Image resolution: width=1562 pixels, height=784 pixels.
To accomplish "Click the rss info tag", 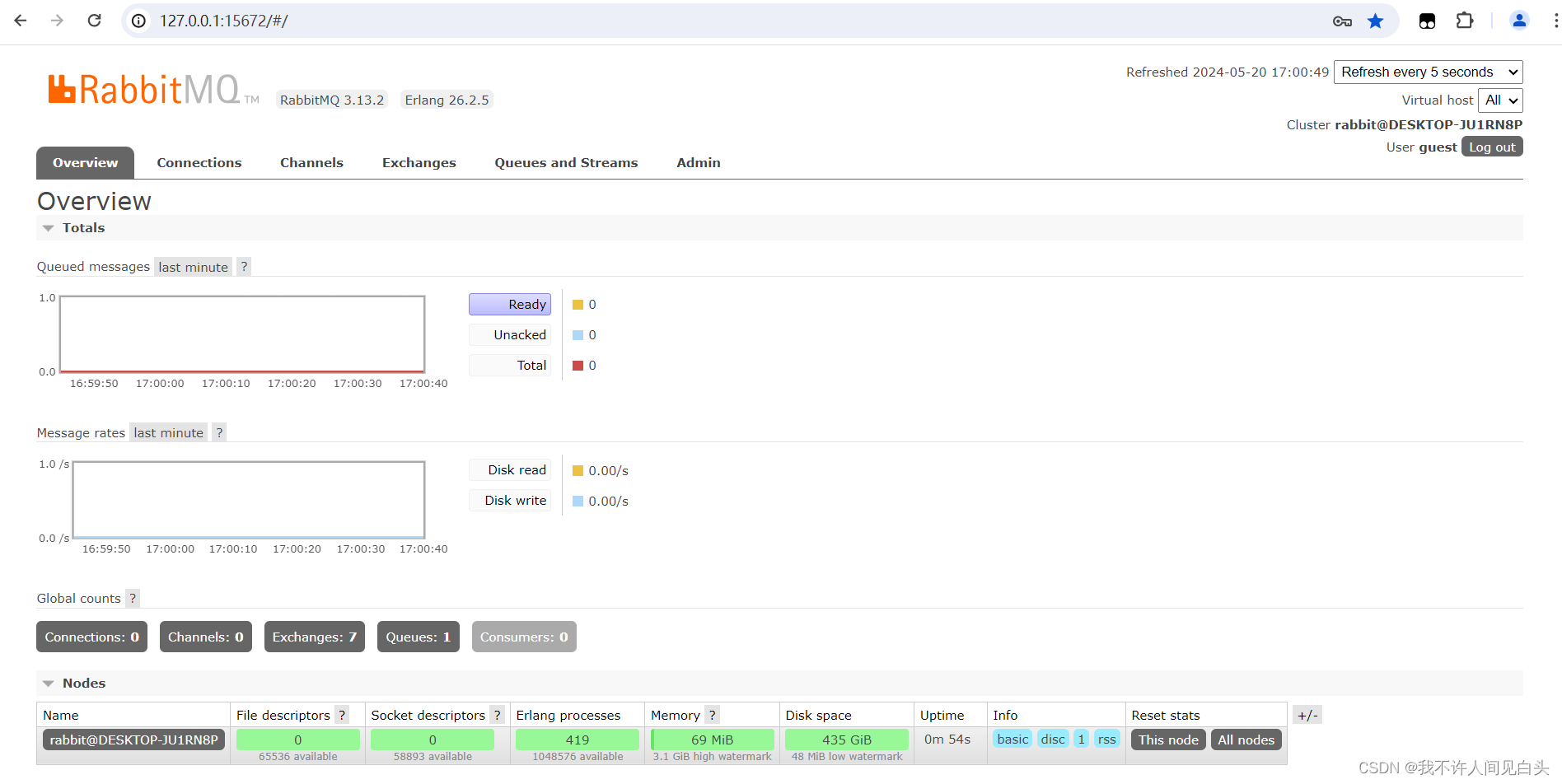I will coord(1106,739).
